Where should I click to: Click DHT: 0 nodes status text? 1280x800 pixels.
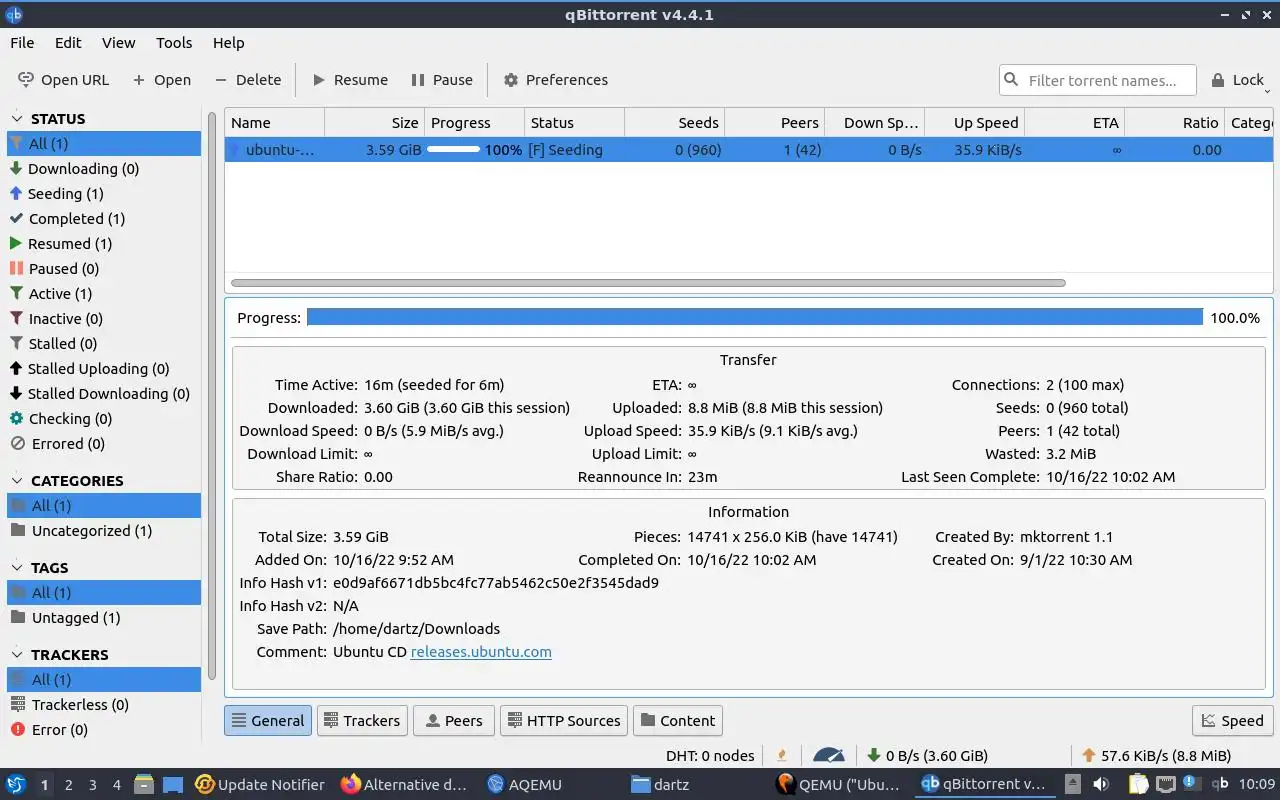tap(710, 756)
